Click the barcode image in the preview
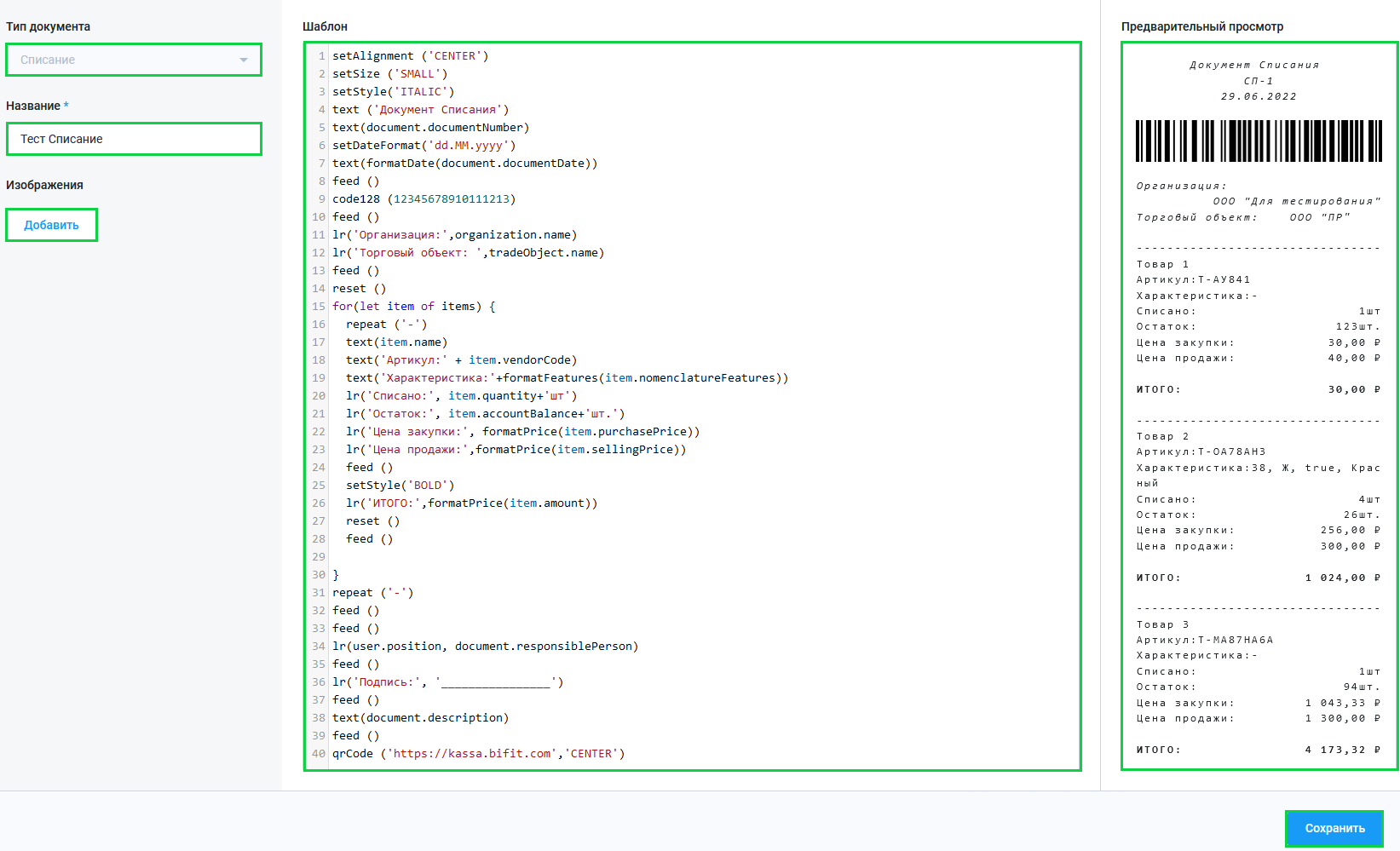 (x=1259, y=141)
